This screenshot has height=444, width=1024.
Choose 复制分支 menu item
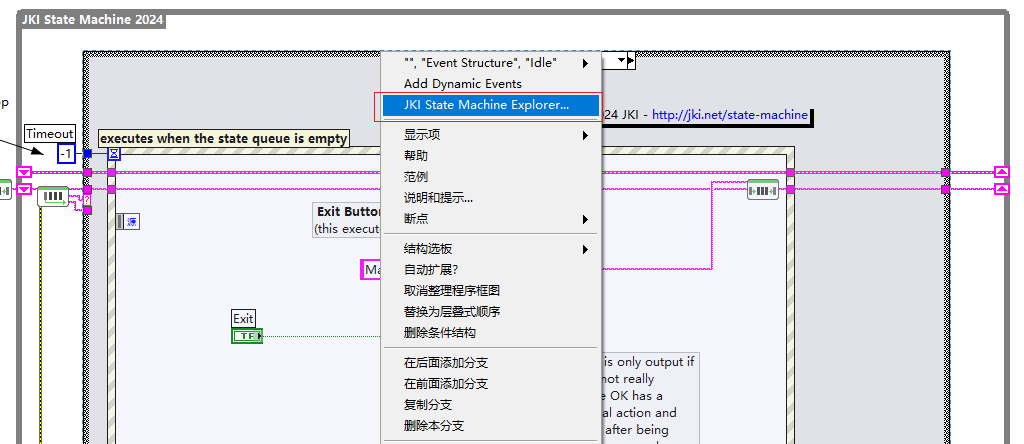coord(490,405)
